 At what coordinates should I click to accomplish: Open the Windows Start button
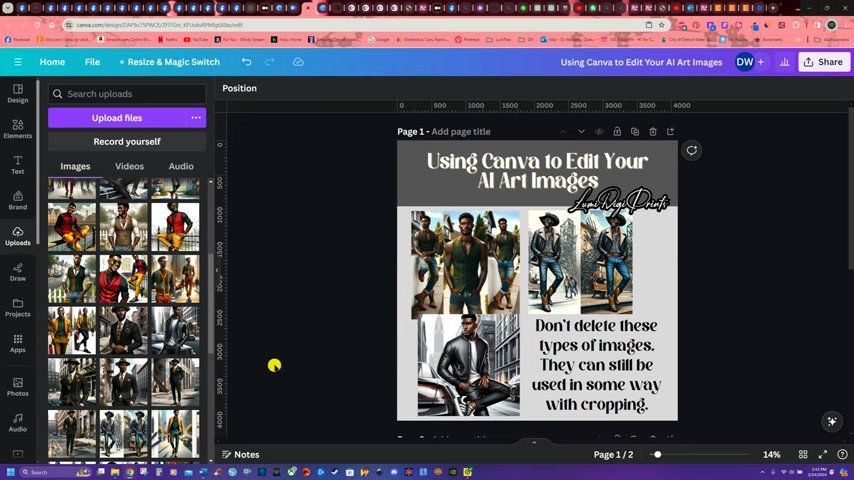(10, 472)
